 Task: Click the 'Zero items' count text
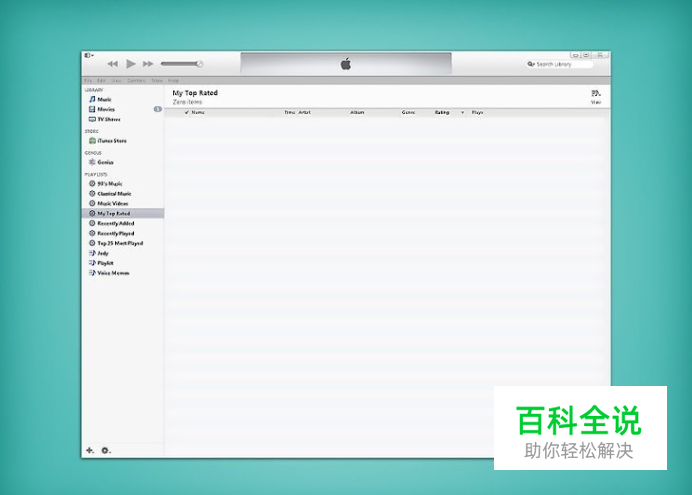pyautogui.click(x=187, y=102)
